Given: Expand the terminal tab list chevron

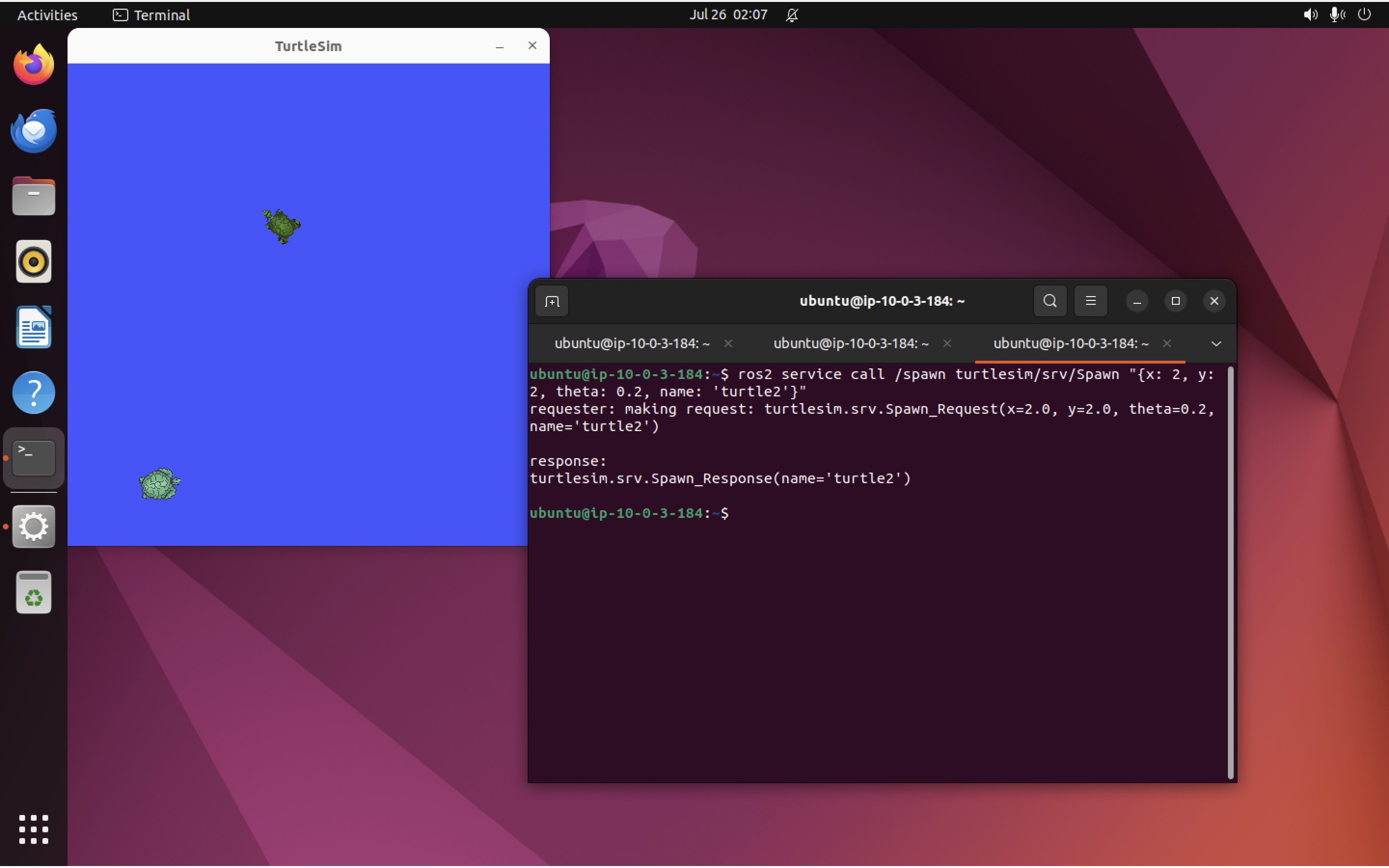Looking at the screenshot, I should (1216, 344).
